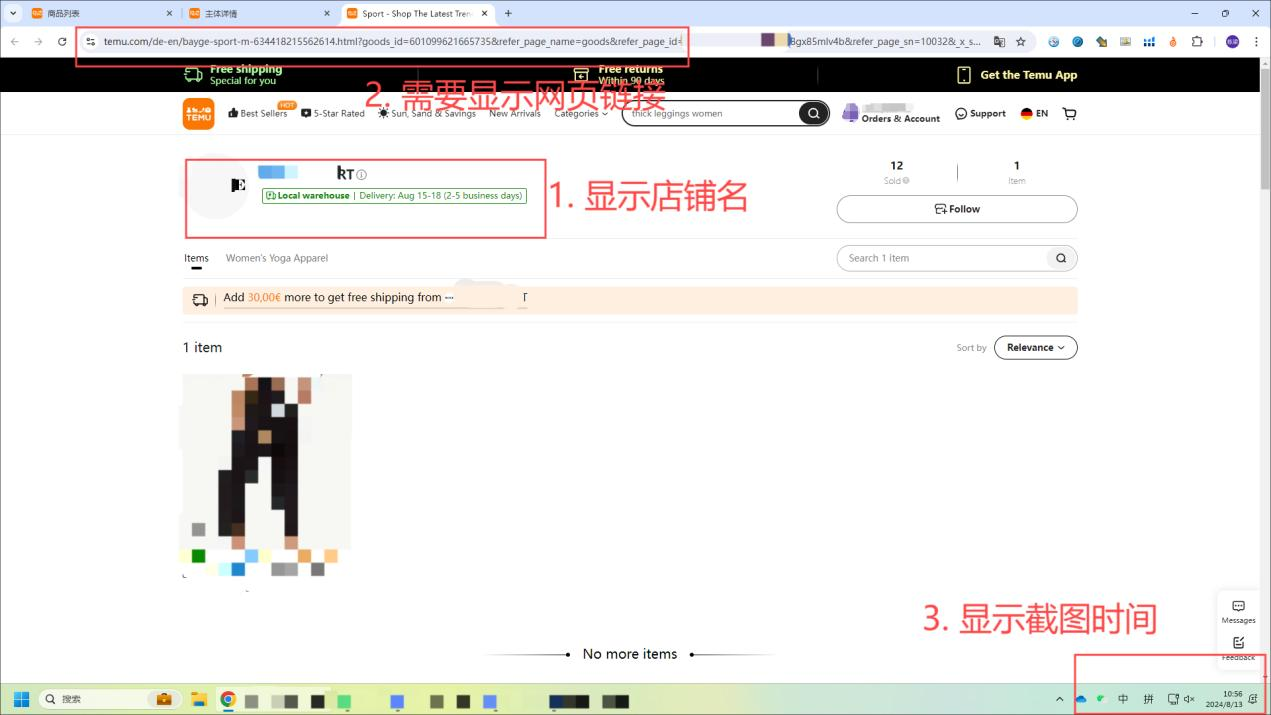Click the browser Forward arrow
1271x715 pixels.
[38, 42]
